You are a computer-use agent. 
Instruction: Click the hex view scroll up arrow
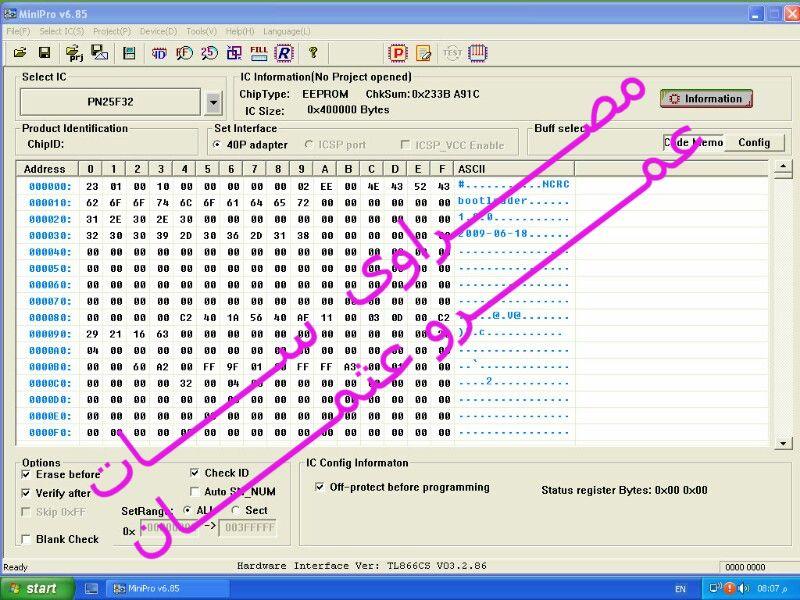click(x=783, y=166)
